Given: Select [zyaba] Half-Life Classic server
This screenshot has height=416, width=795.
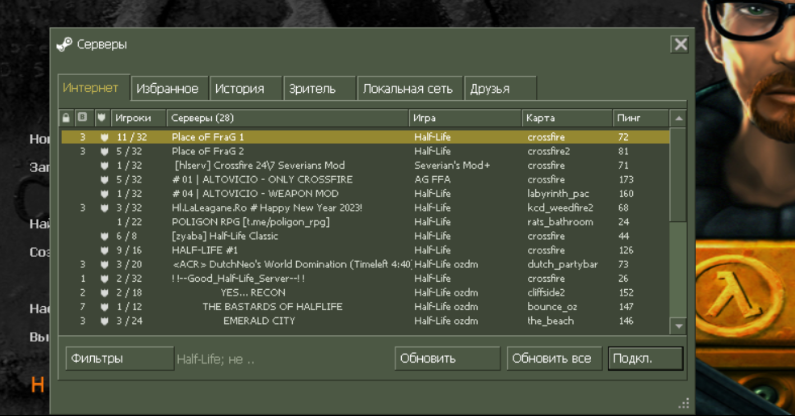Looking at the screenshot, I should point(365,236).
